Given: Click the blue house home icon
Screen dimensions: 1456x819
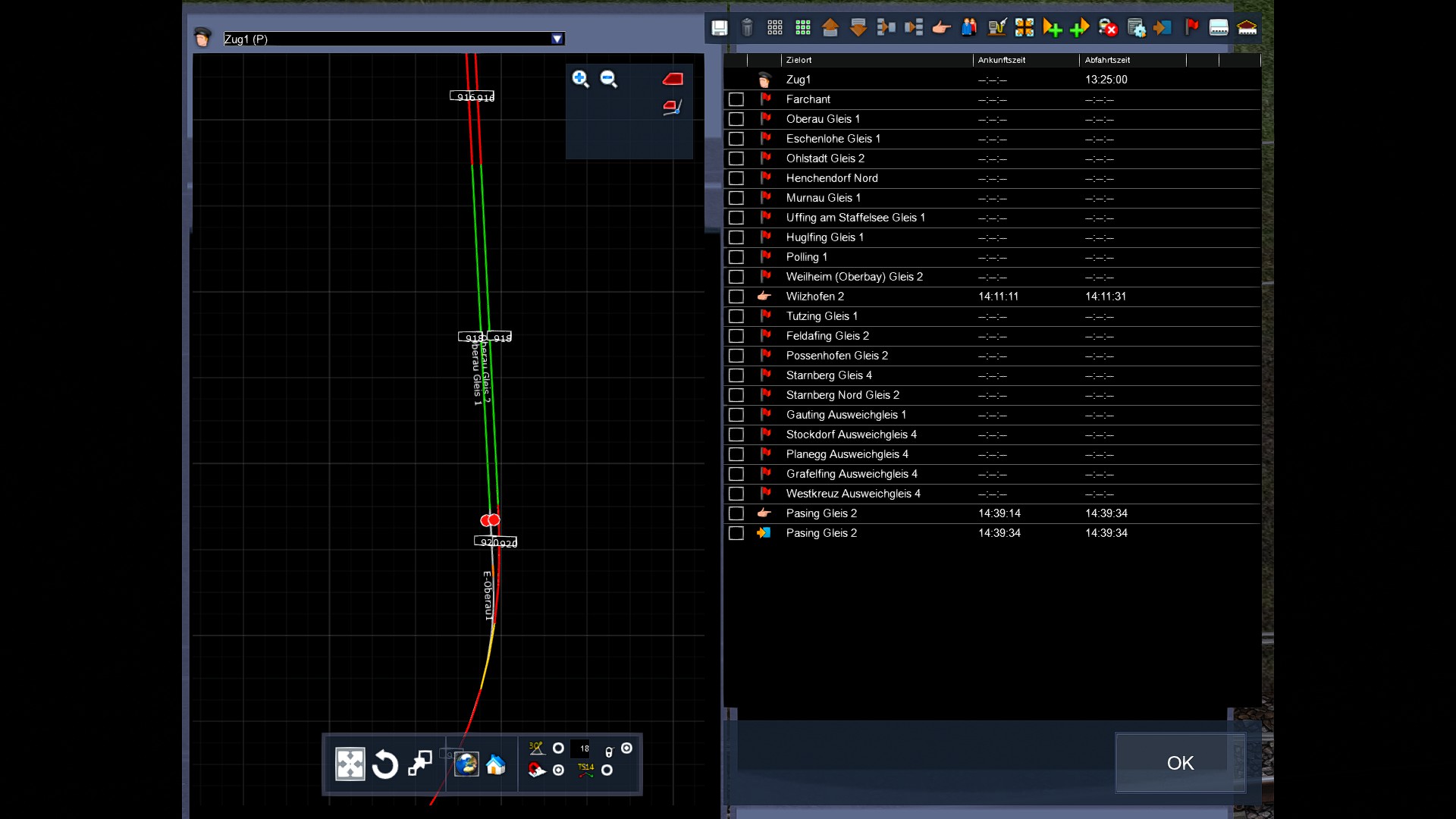Looking at the screenshot, I should (496, 764).
